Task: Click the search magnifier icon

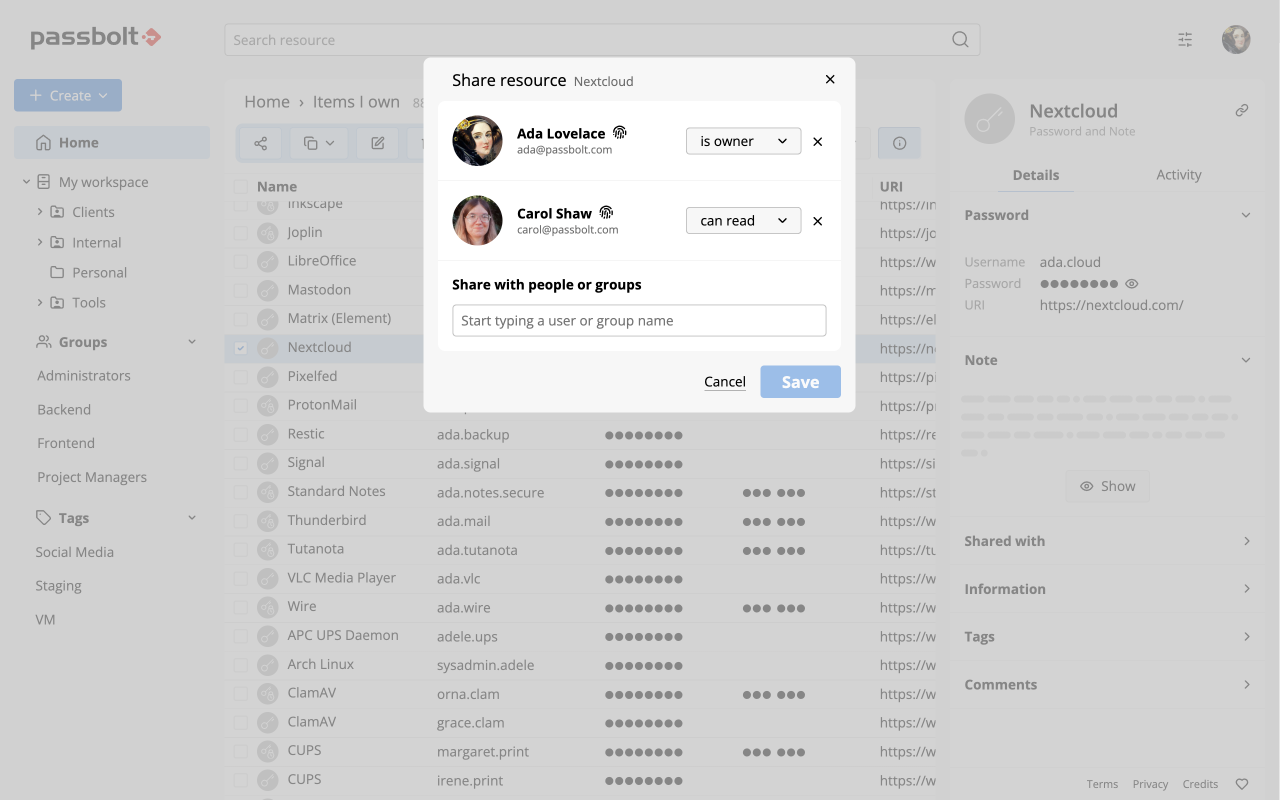Action: 959,40
